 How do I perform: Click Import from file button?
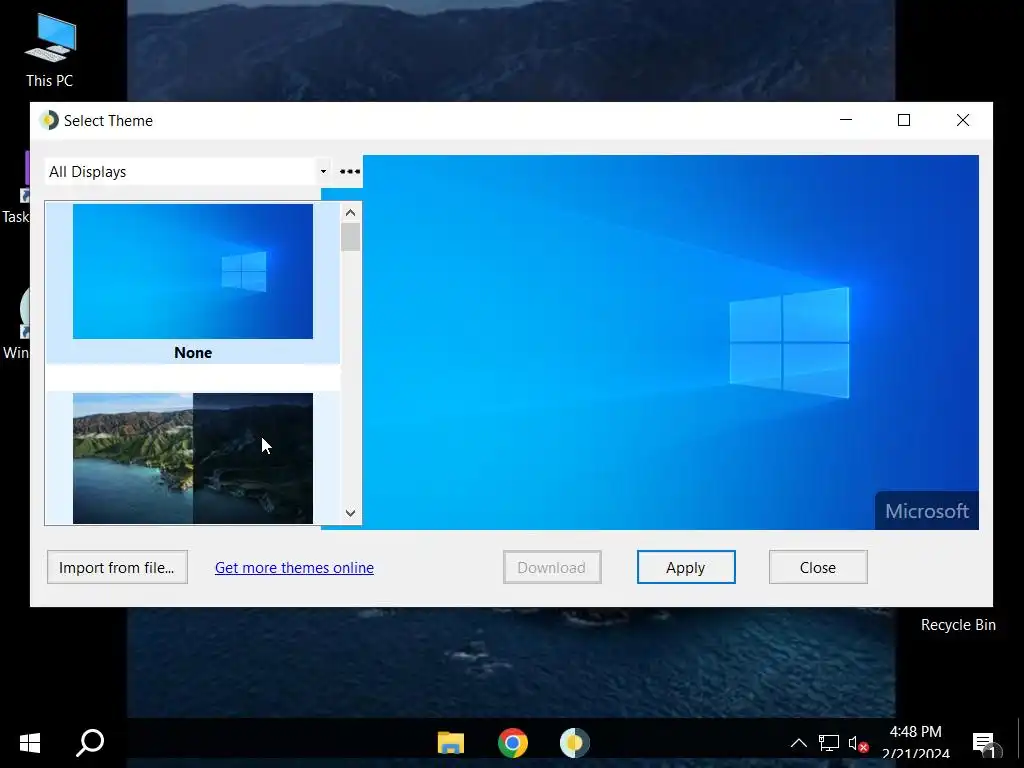tap(118, 567)
